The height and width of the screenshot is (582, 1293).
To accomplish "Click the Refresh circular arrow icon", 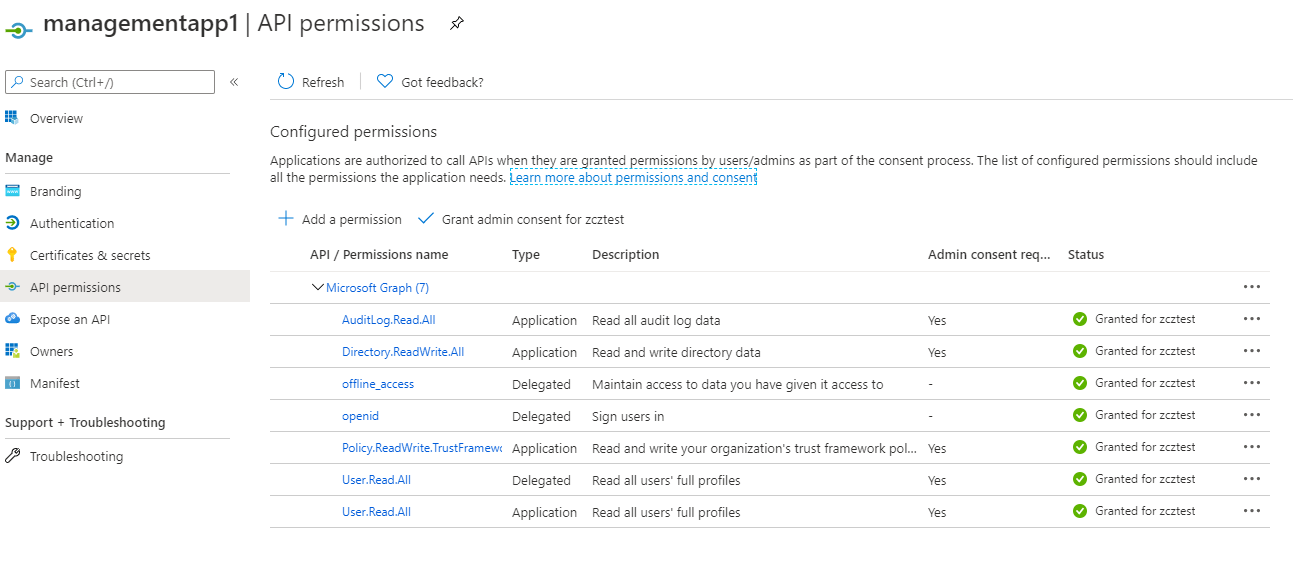I will (286, 82).
